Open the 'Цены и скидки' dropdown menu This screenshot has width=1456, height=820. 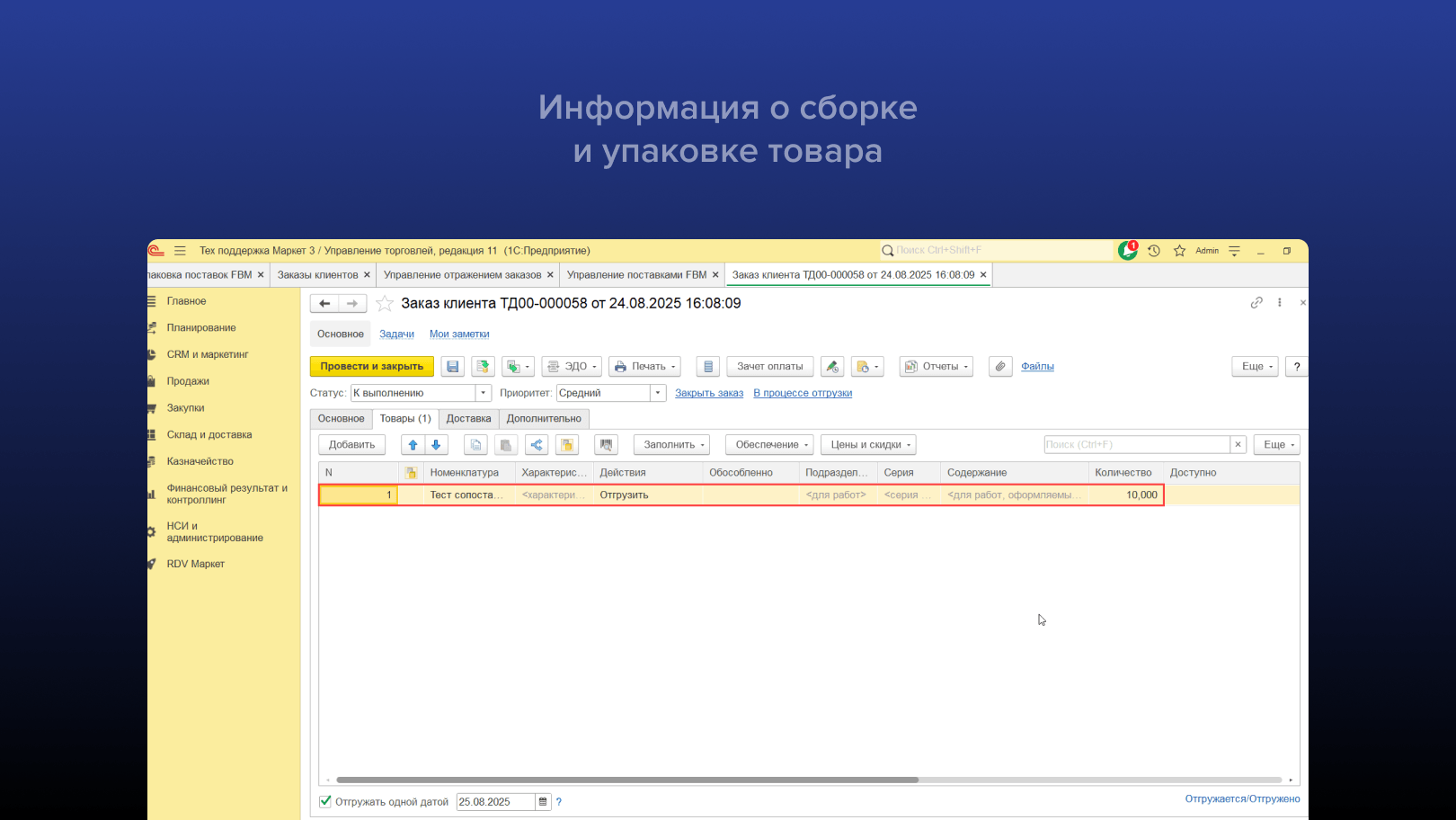pyautogui.click(x=870, y=445)
